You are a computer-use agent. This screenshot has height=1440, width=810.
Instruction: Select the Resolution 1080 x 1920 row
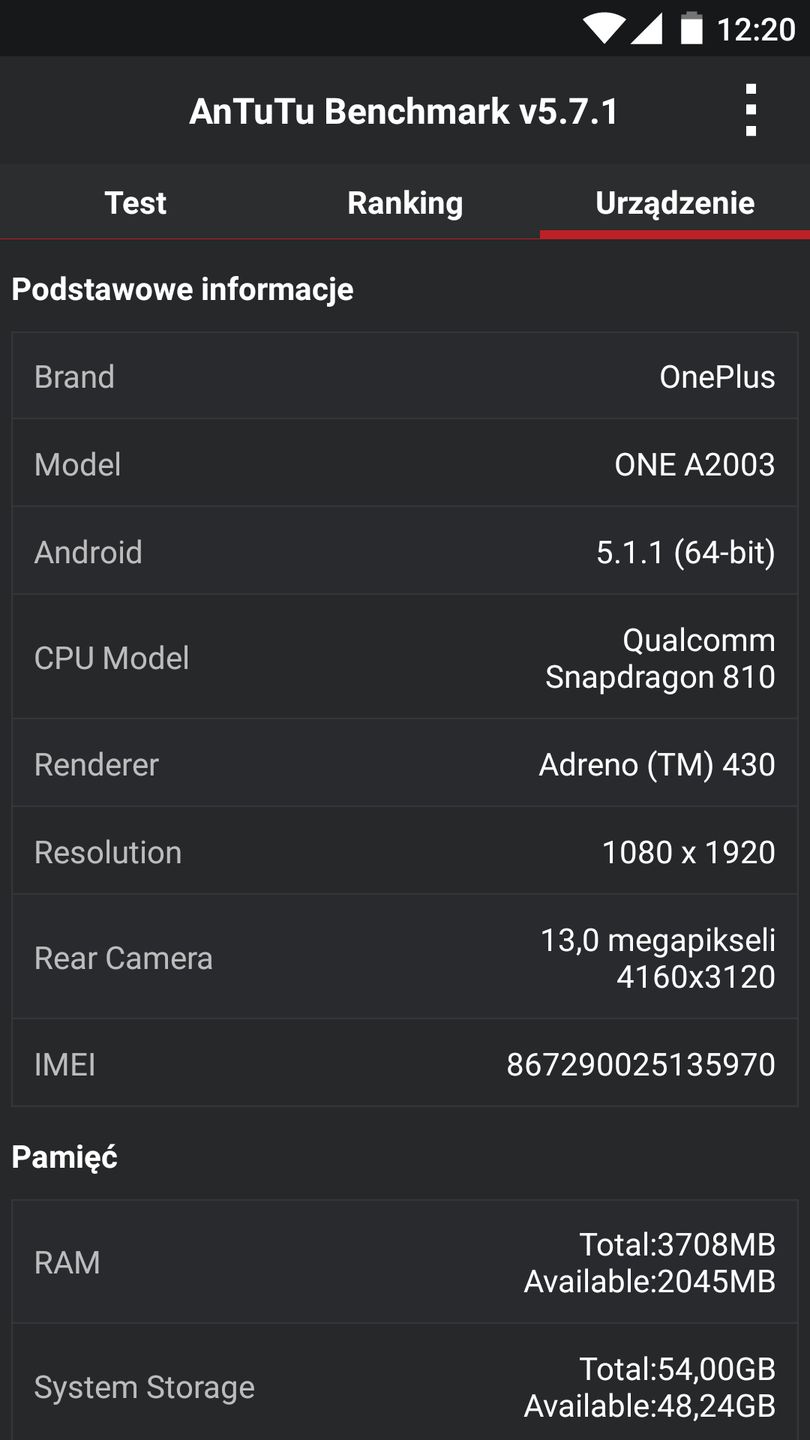[x=405, y=852]
